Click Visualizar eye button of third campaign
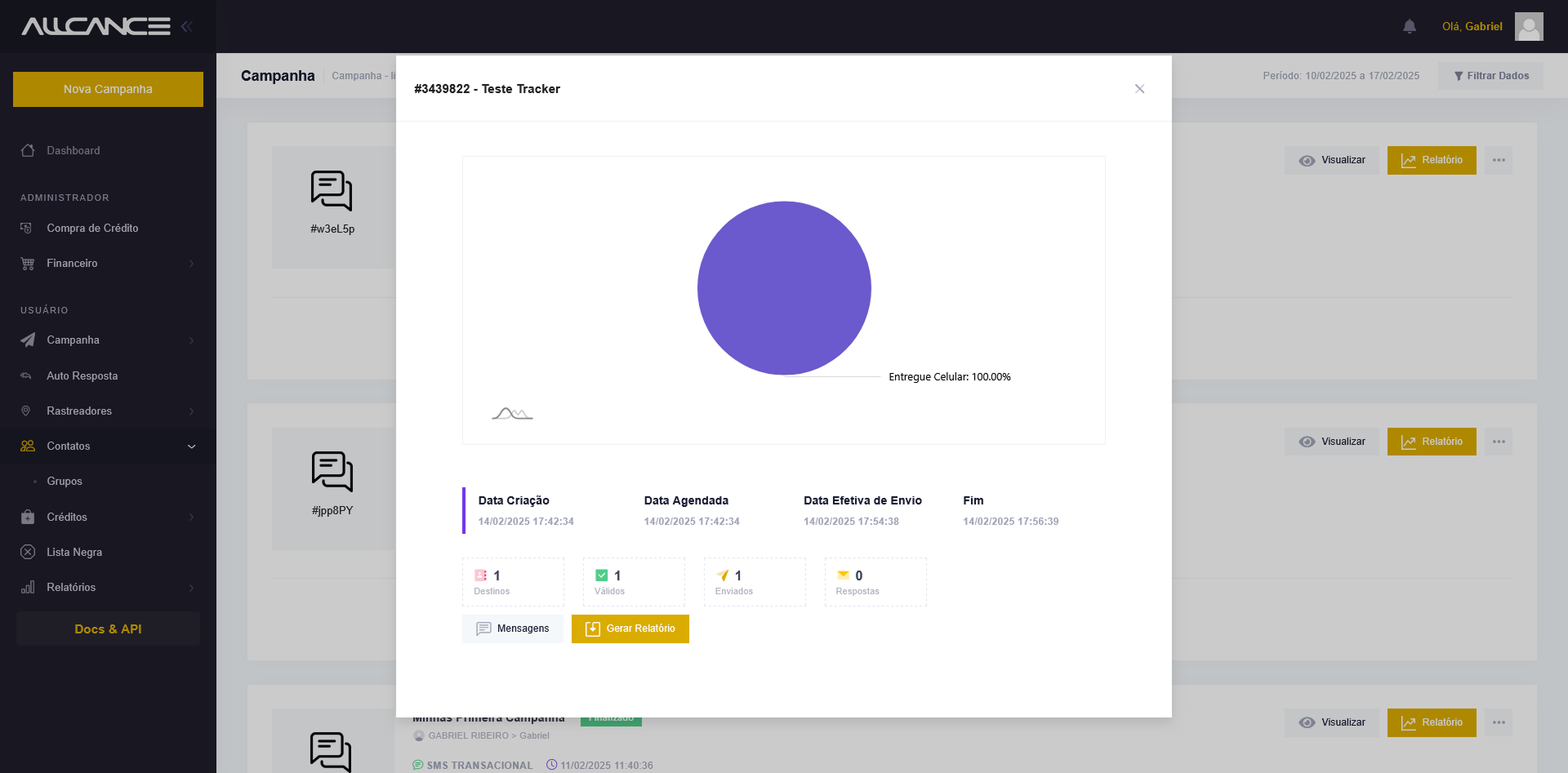The width and height of the screenshot is (1568, 773). [1332, 722]
